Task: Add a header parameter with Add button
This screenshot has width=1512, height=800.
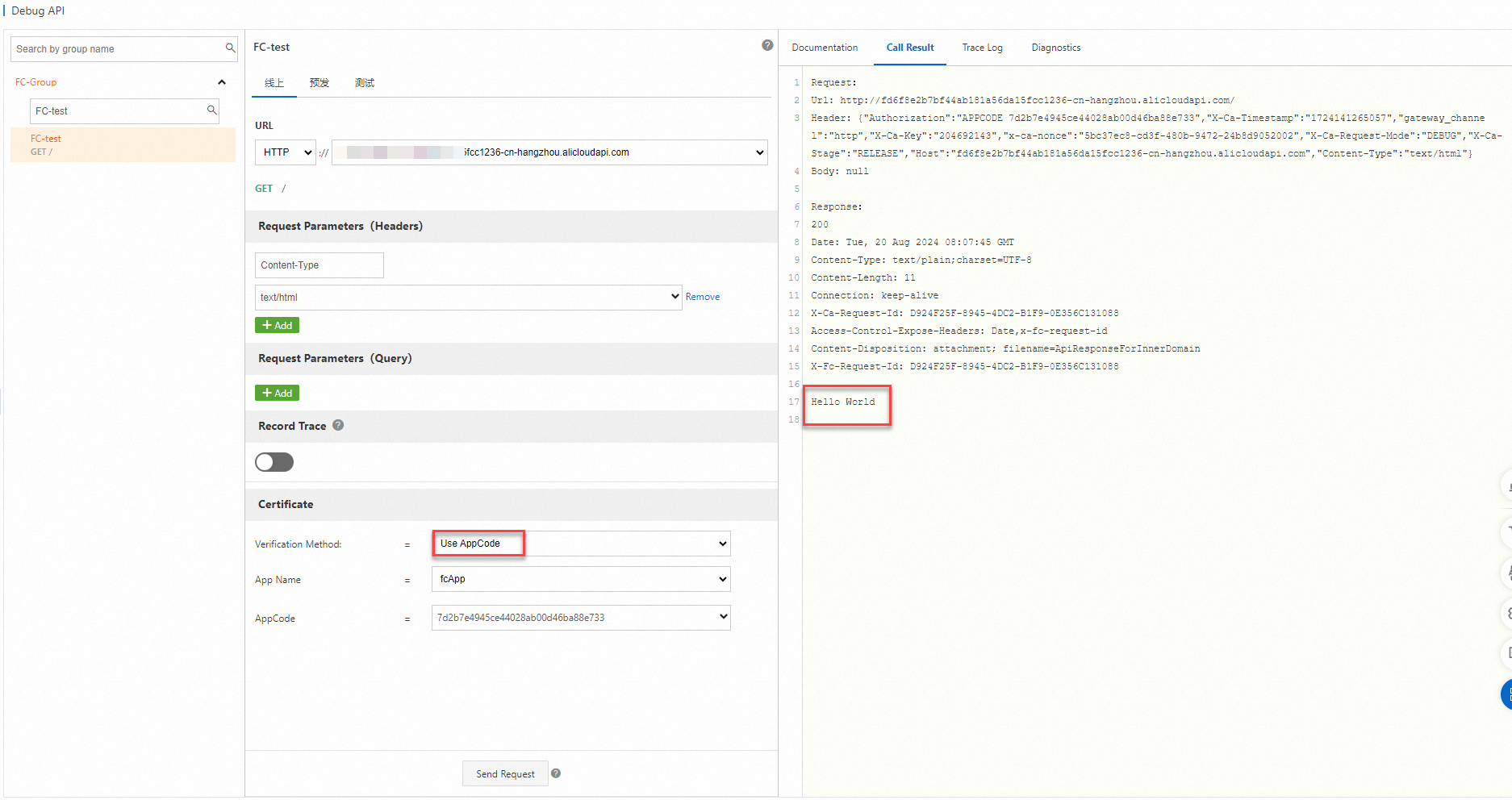Action: pyautogui.click(x=277, y=325)
